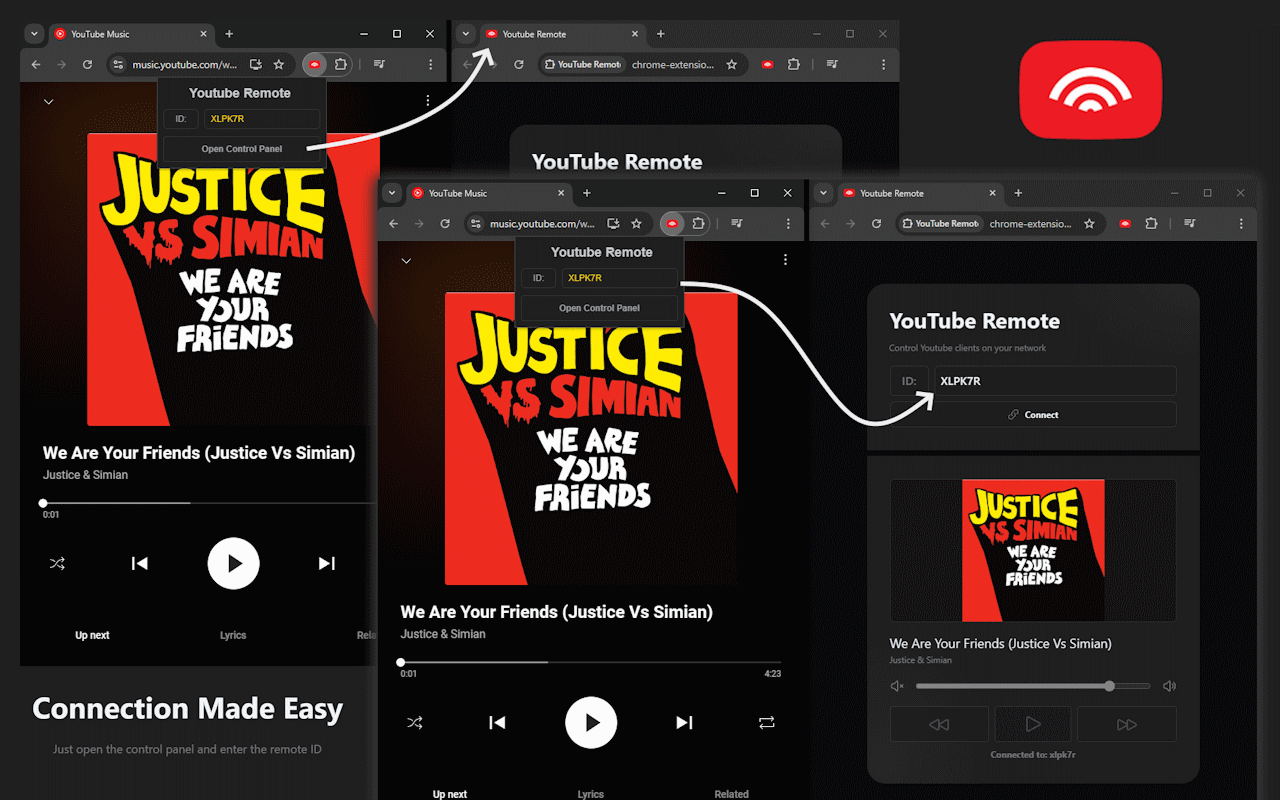Select the Up next tab
This screenshot has width=1280, height=800.
pos(450,793)
